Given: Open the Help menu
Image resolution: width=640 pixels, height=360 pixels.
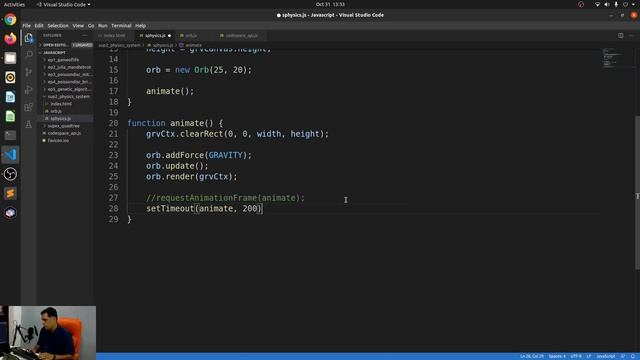Looking at the screenshot, I should tap(140, 25).
